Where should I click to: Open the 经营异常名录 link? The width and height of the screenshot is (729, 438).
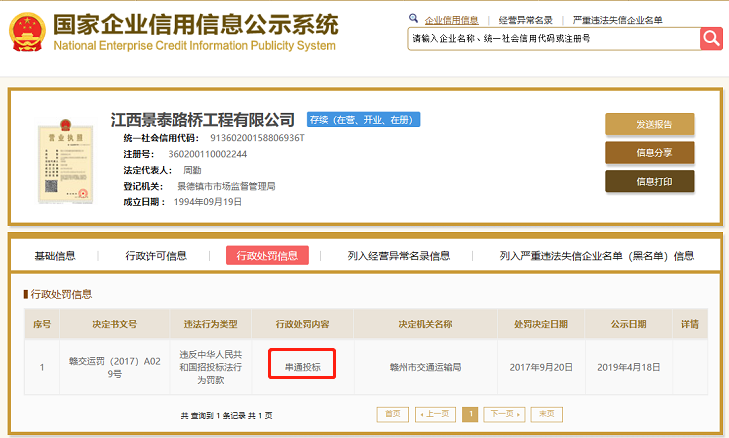pyautogui.click(x=525, y=20)
